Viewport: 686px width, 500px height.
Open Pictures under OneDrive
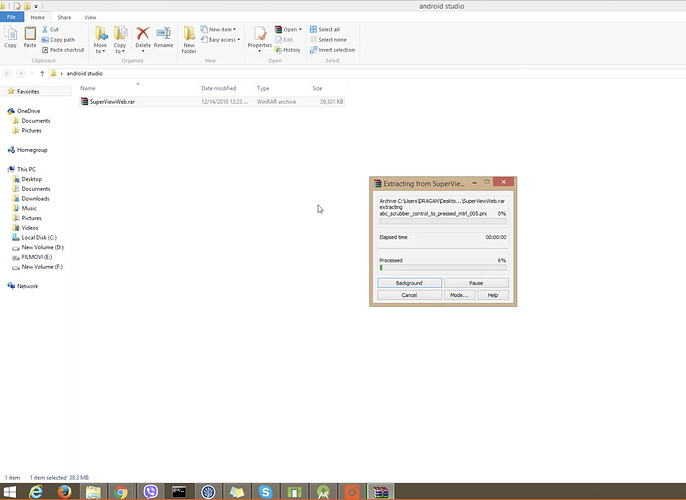click(32, 130)
